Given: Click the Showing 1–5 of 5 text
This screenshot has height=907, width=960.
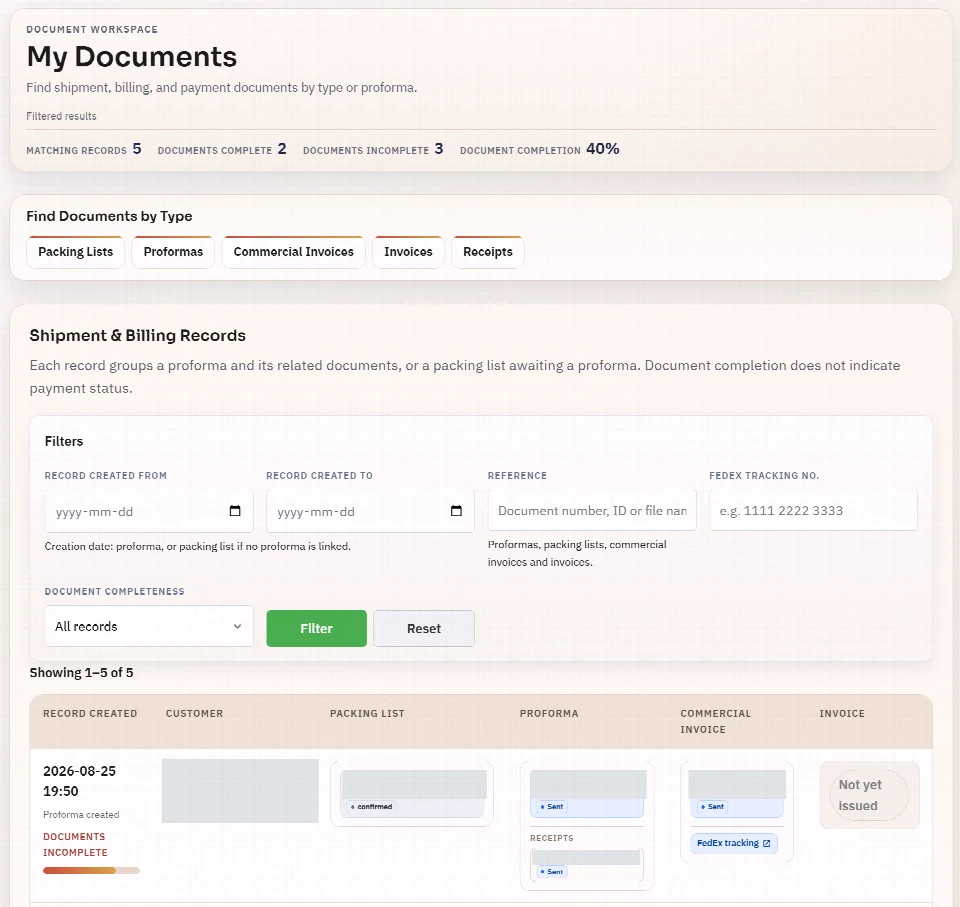Looking at the screenshot, I should pyautogui.click(x=81, y=672).
